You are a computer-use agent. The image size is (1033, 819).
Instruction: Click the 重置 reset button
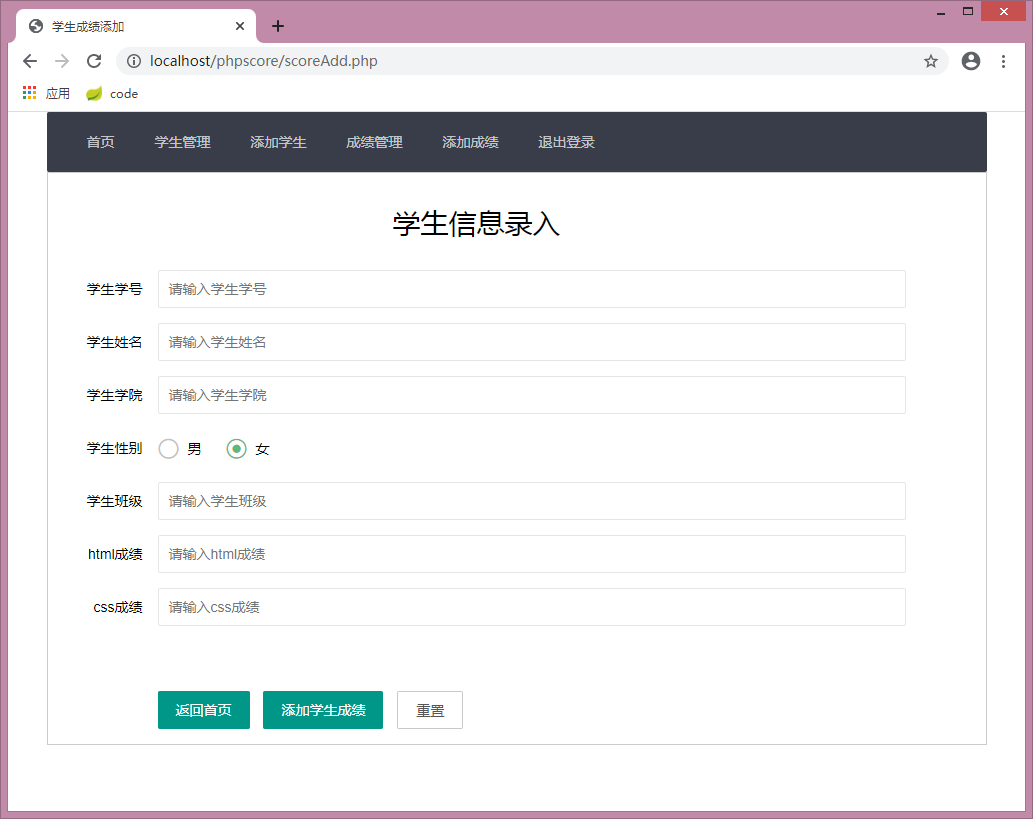click(429, 710)
